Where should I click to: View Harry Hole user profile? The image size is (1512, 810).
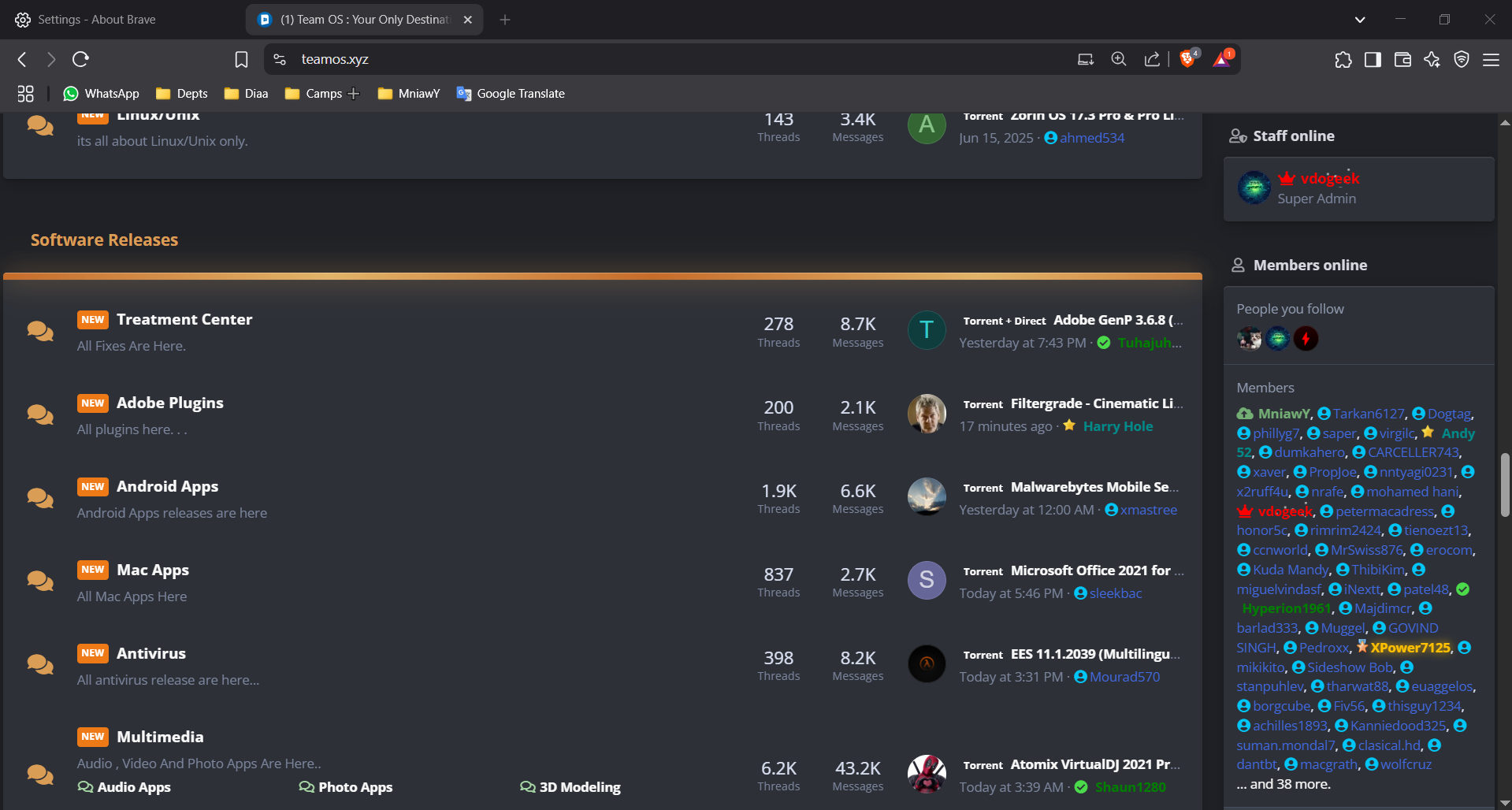click(1117, 426)
